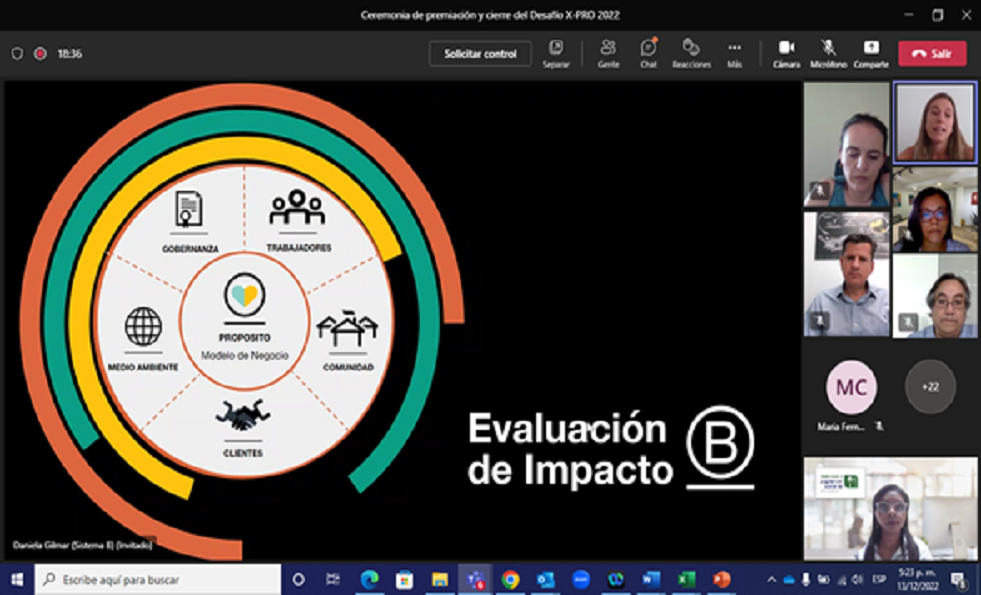
Task: Open the Task View button
Action: pos(333,580)
